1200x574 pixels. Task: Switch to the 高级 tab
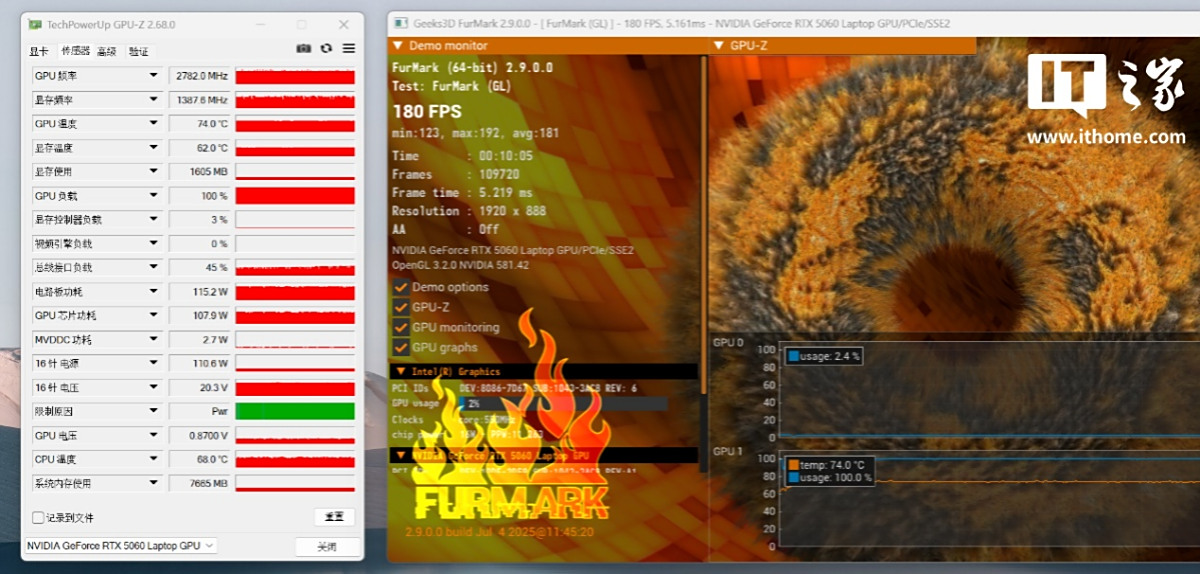(106, 51)
